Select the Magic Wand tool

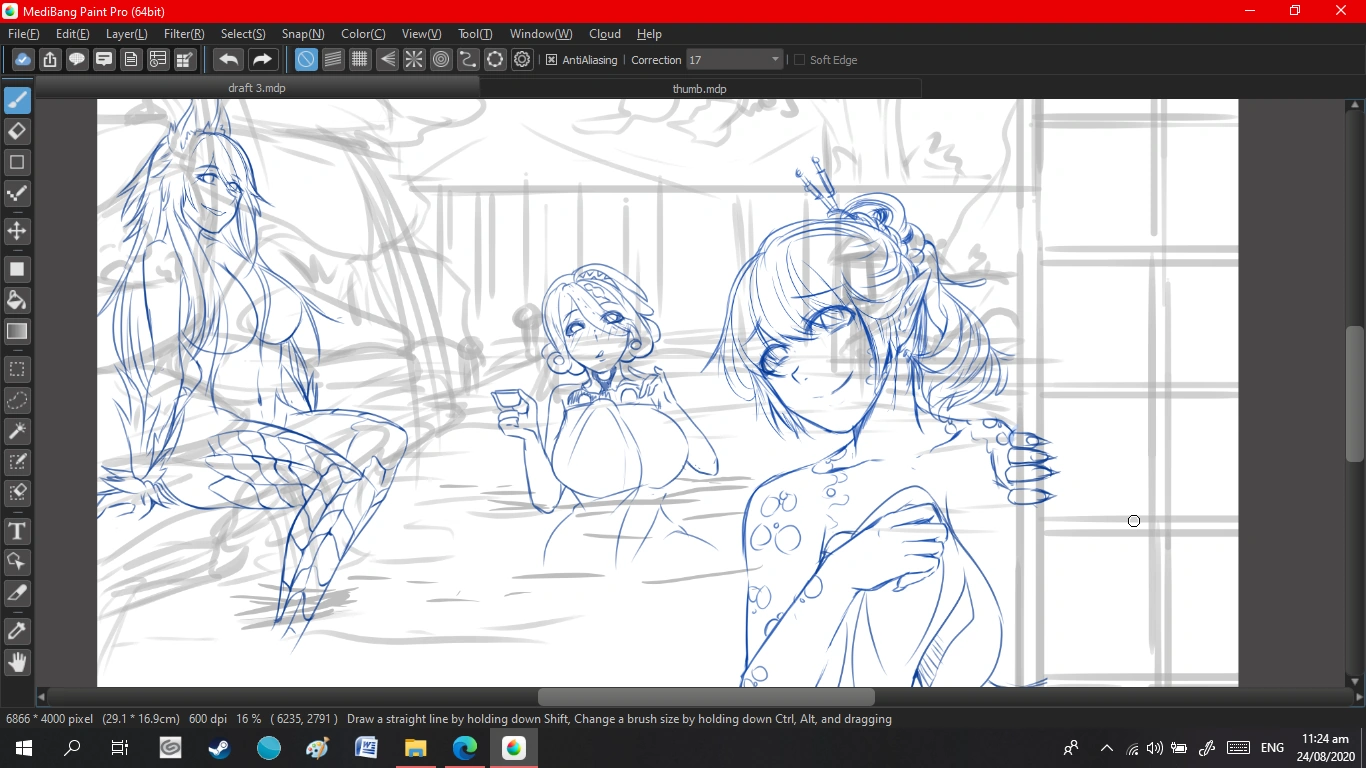[17, 431]
